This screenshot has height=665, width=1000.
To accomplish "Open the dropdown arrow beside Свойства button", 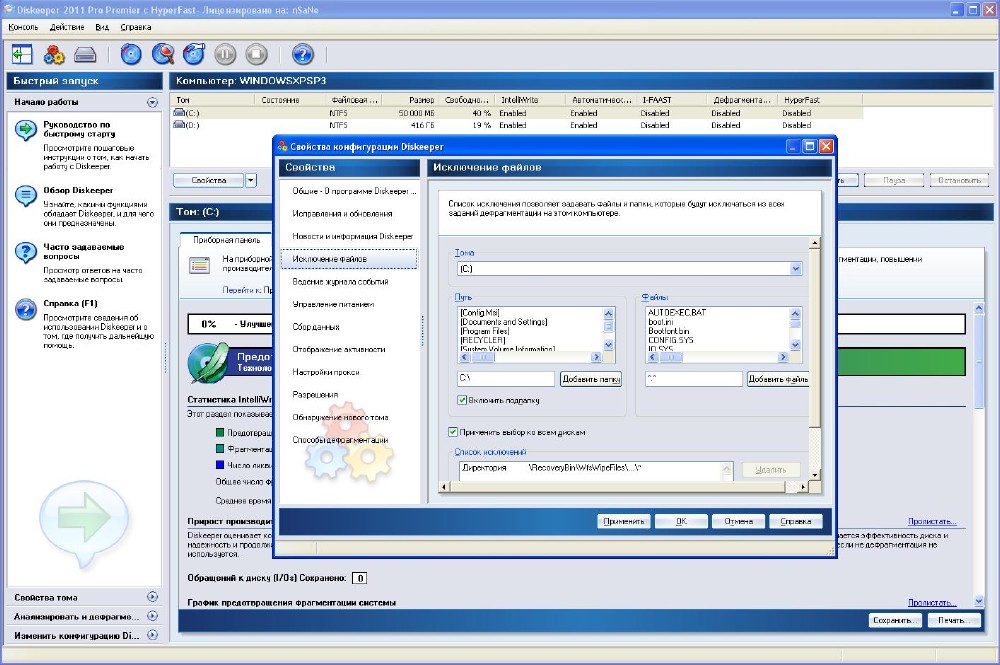I will (251, 180).
